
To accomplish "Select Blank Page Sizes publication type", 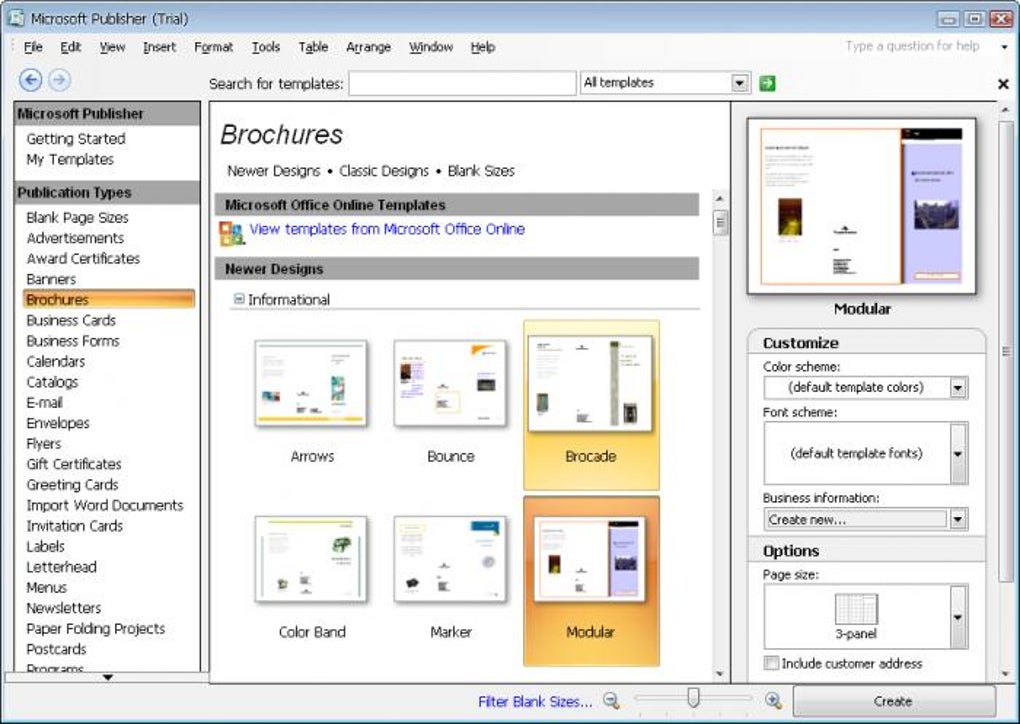I will tap(77, 217).
